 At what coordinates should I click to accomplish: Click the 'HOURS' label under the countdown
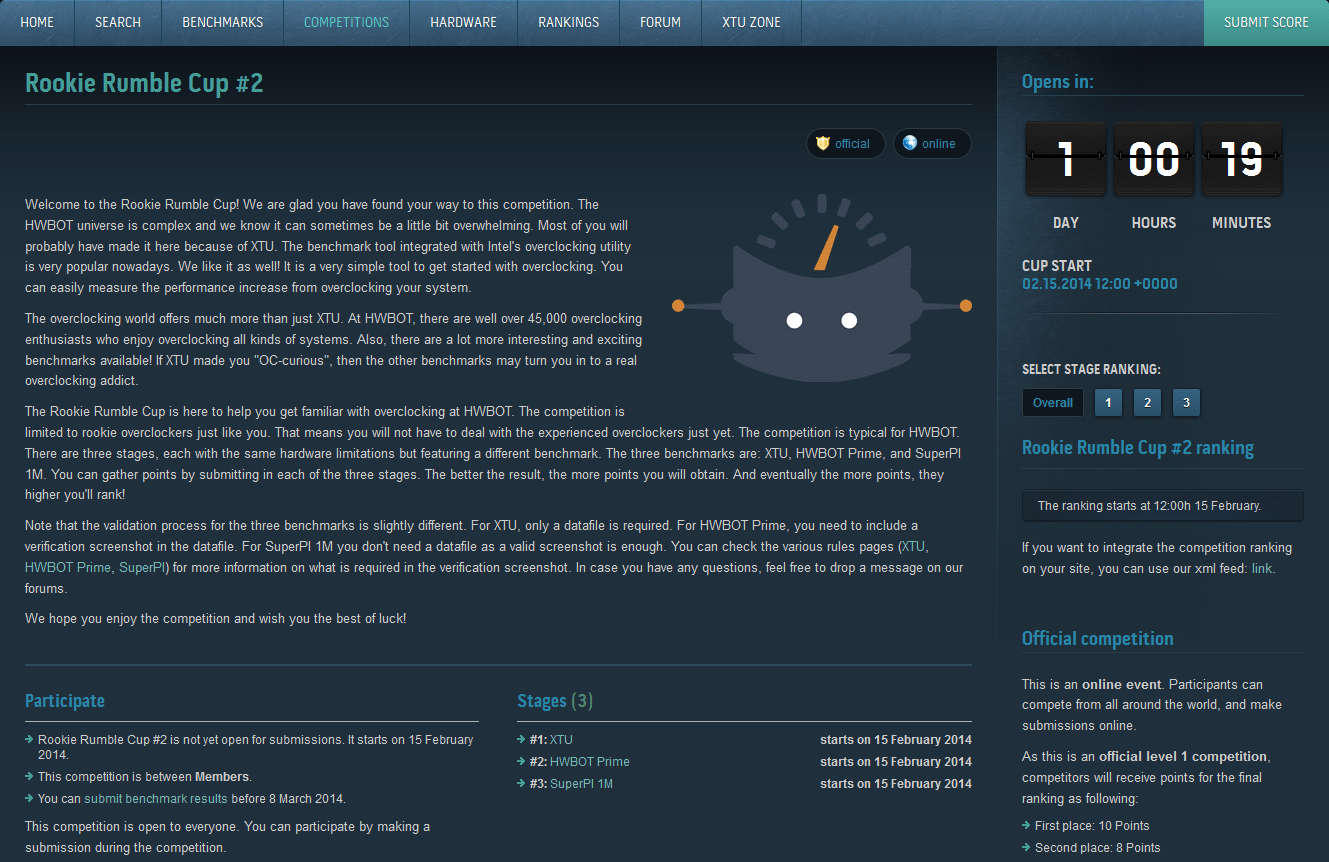tap(1154, 223)
